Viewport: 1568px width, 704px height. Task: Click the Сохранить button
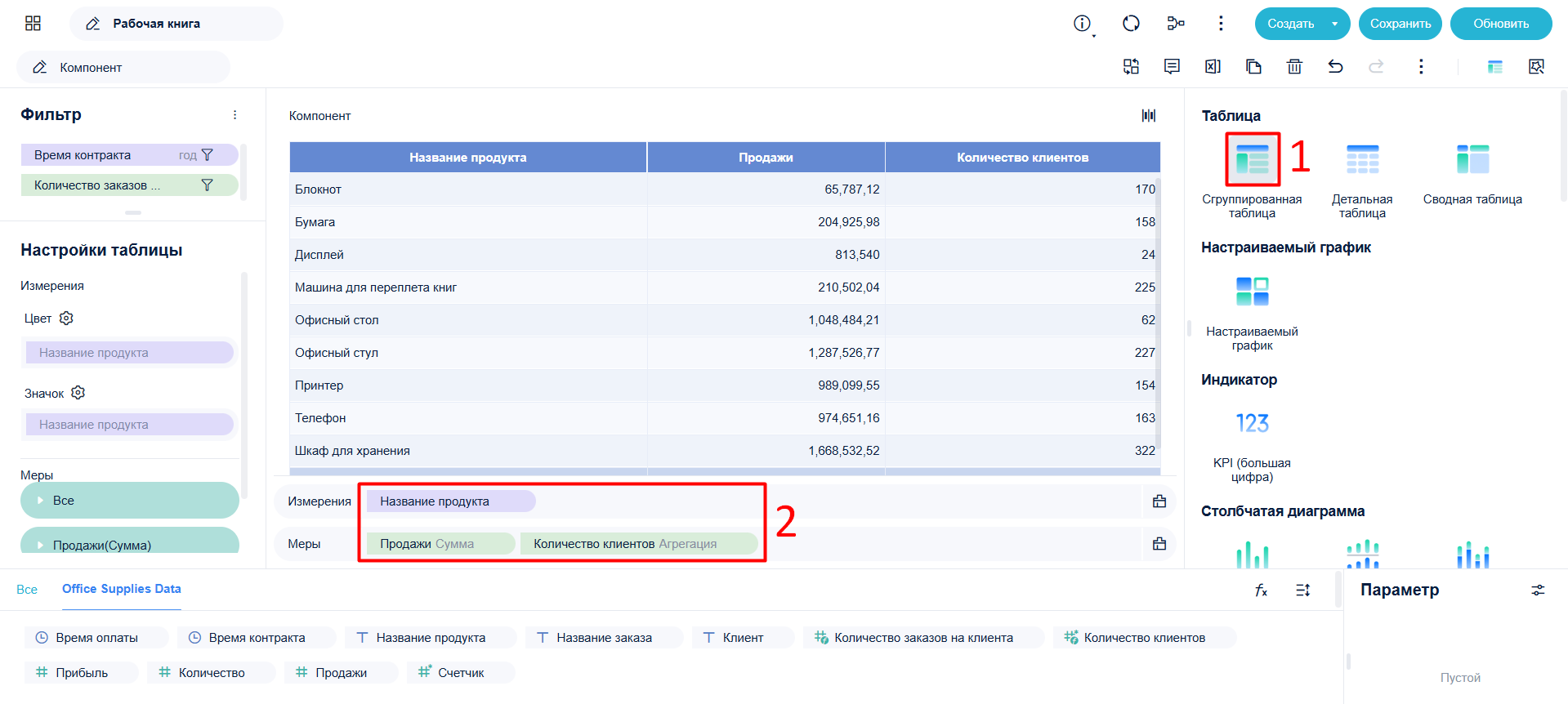coord(1400,24)
